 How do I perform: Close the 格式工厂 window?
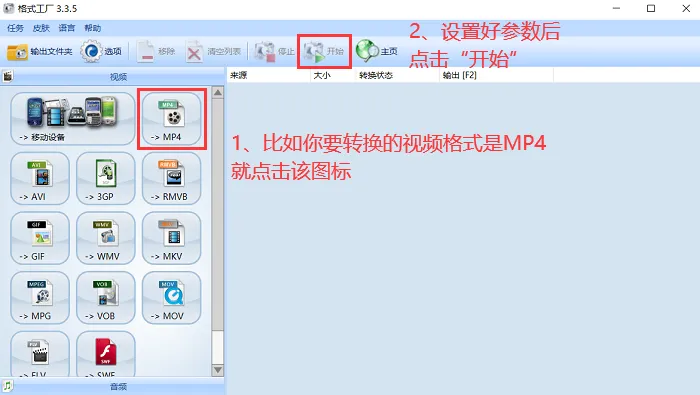[686, 8]
